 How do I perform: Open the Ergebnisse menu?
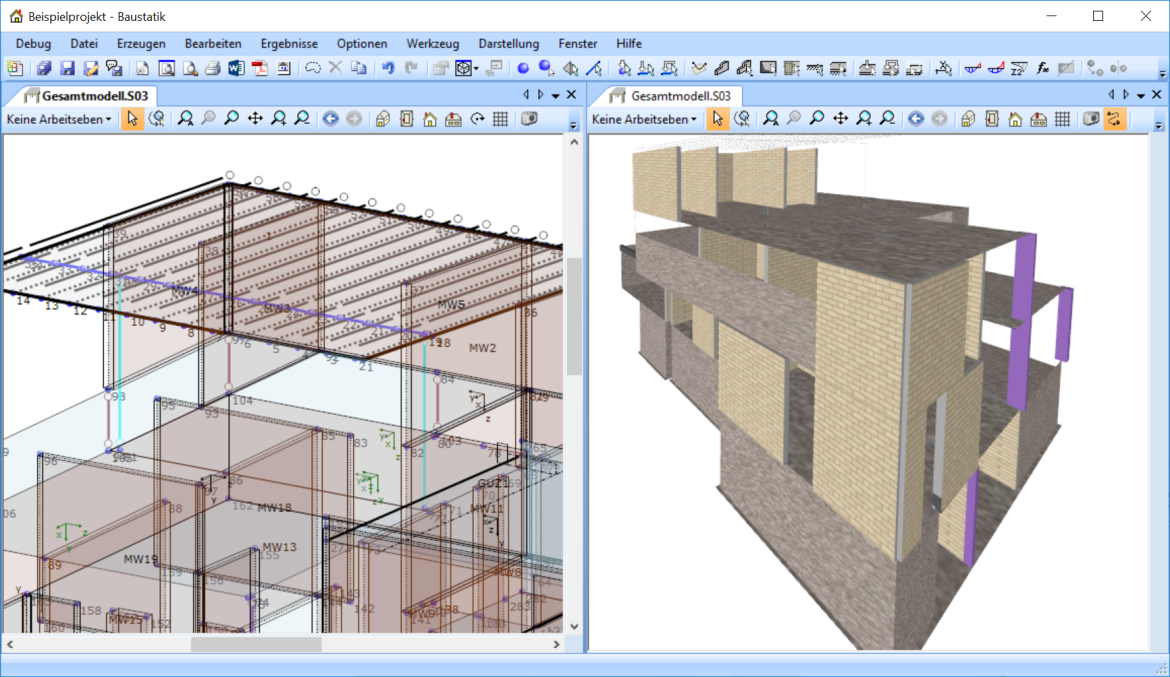pos(289,43)
